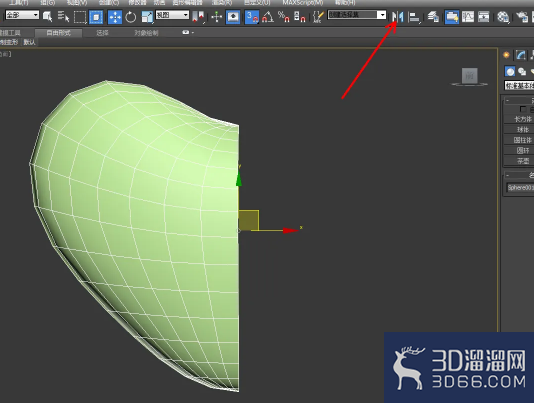
Task: Toggle the Graphite Ribbon folder icon
Action: [x=452, y=17]
